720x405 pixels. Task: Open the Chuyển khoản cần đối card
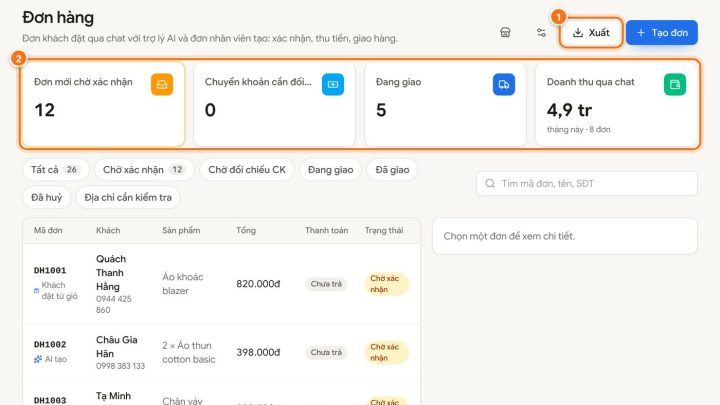pos(274,104)
